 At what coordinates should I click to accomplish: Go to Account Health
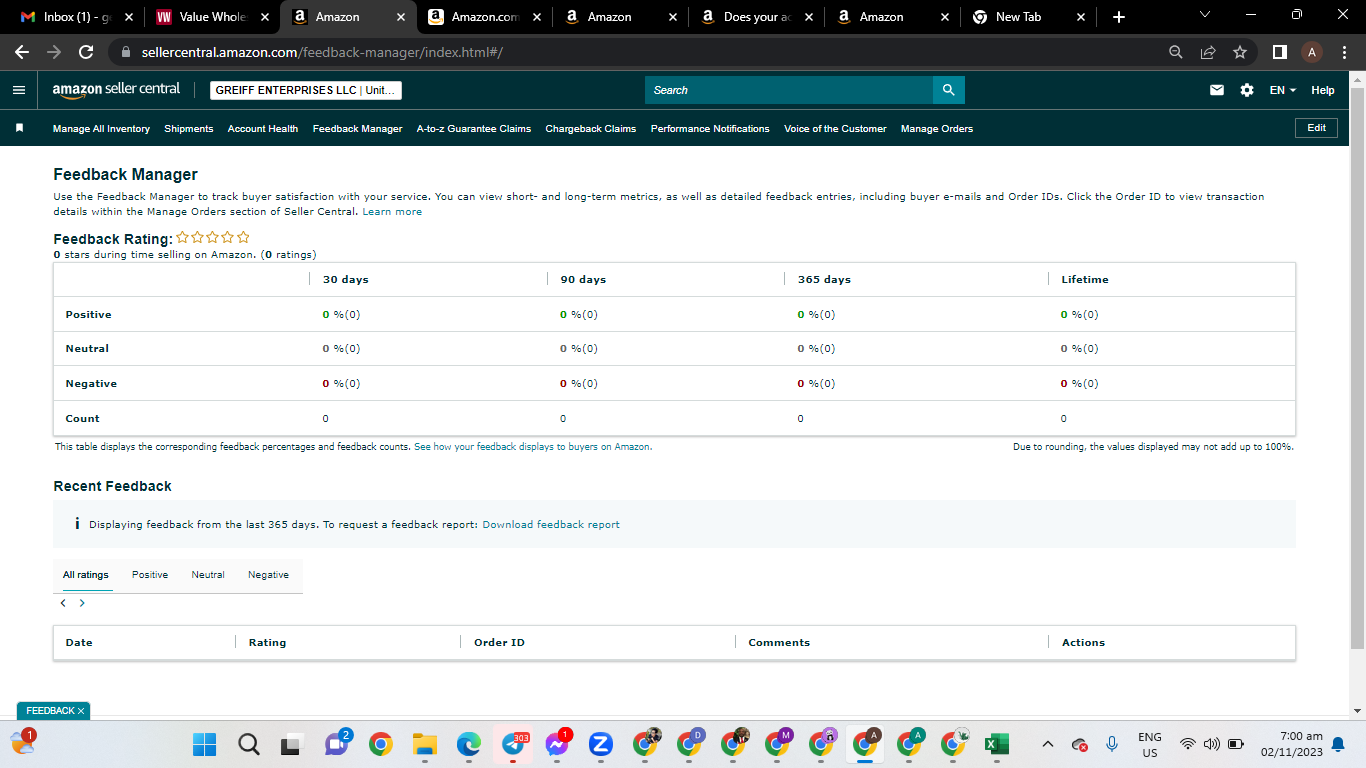click(263, 129)
